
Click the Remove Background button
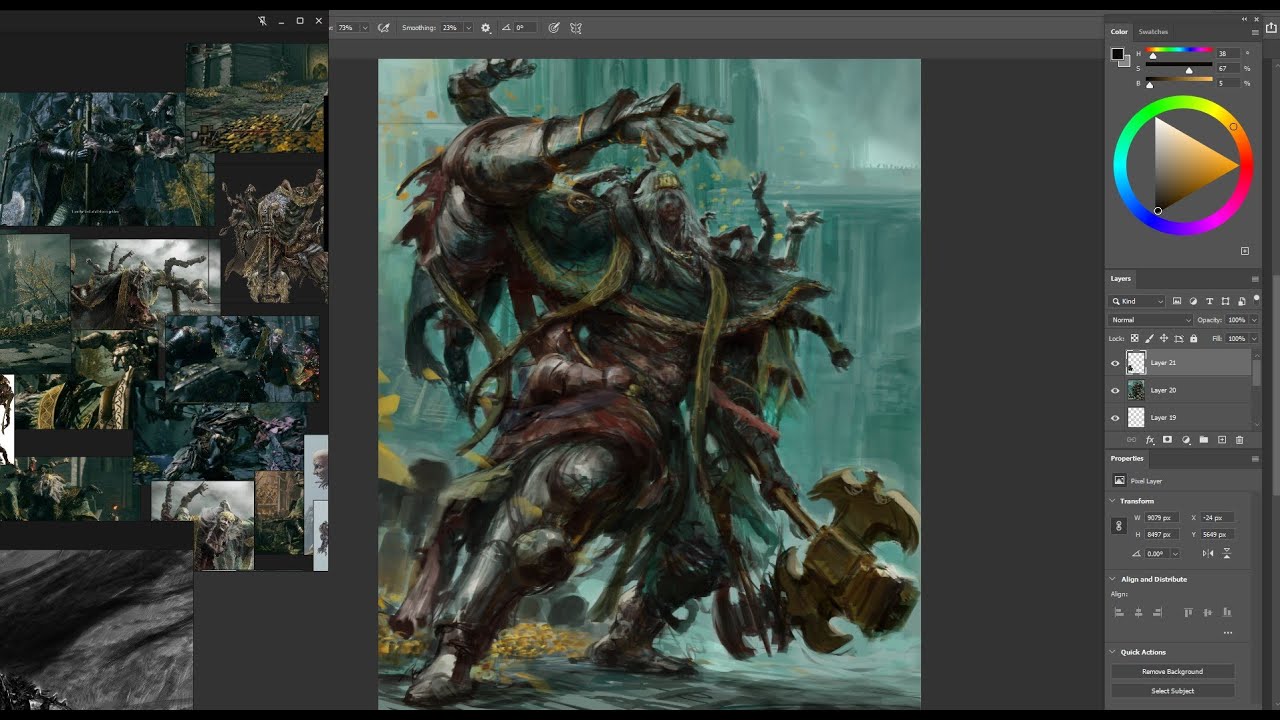click(x=1172, y=671)
